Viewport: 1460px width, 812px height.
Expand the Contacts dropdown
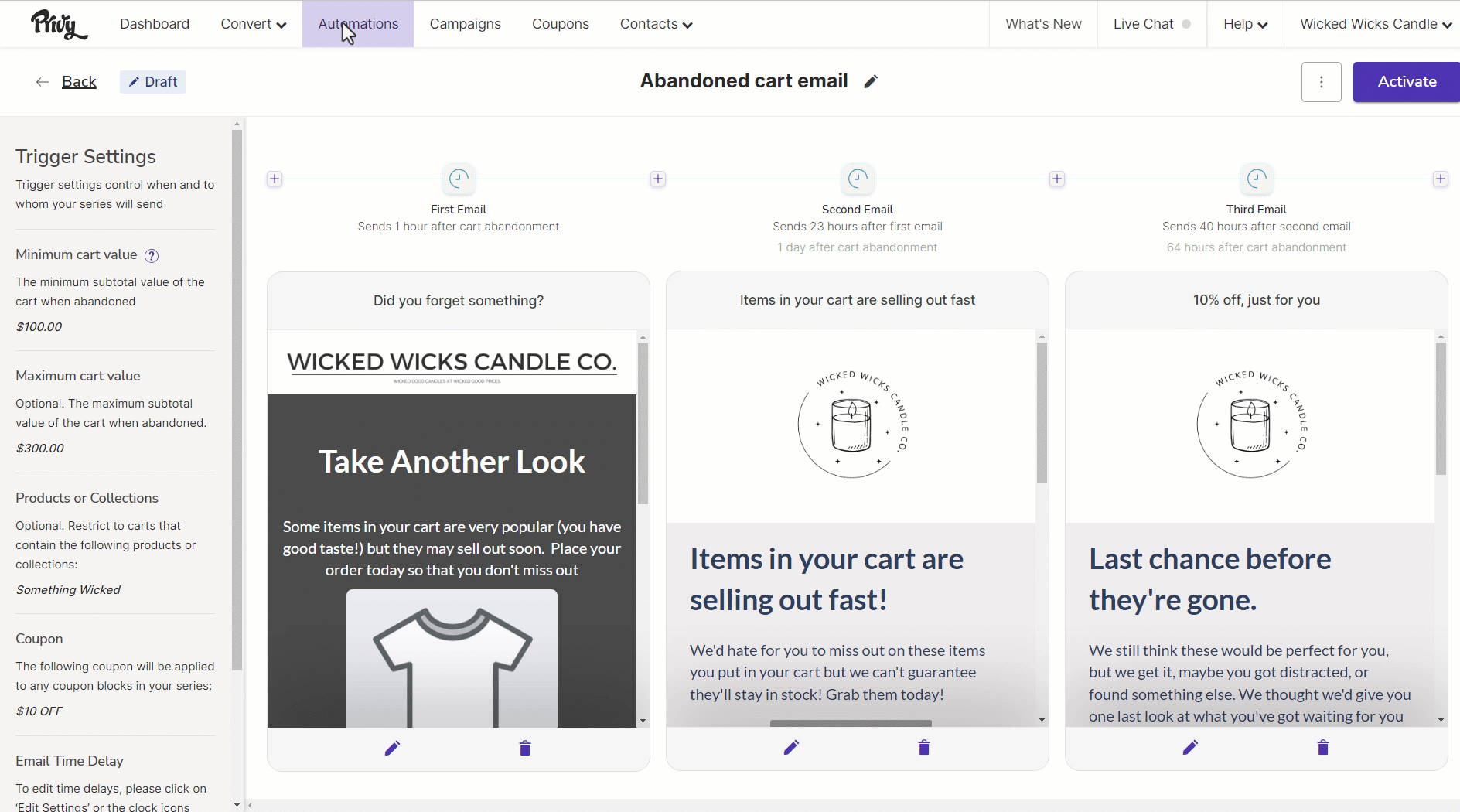tap(657, 24)
